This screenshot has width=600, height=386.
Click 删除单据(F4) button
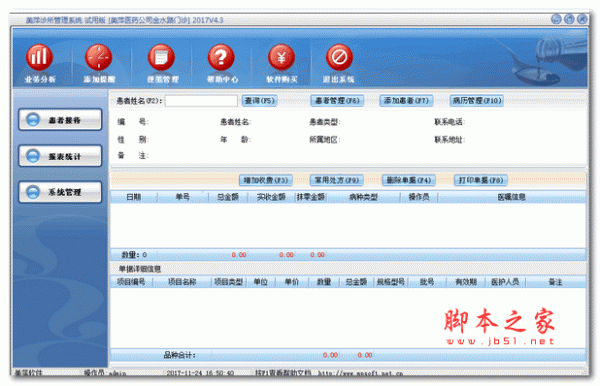pyautogui.click(x=409, y=180)
